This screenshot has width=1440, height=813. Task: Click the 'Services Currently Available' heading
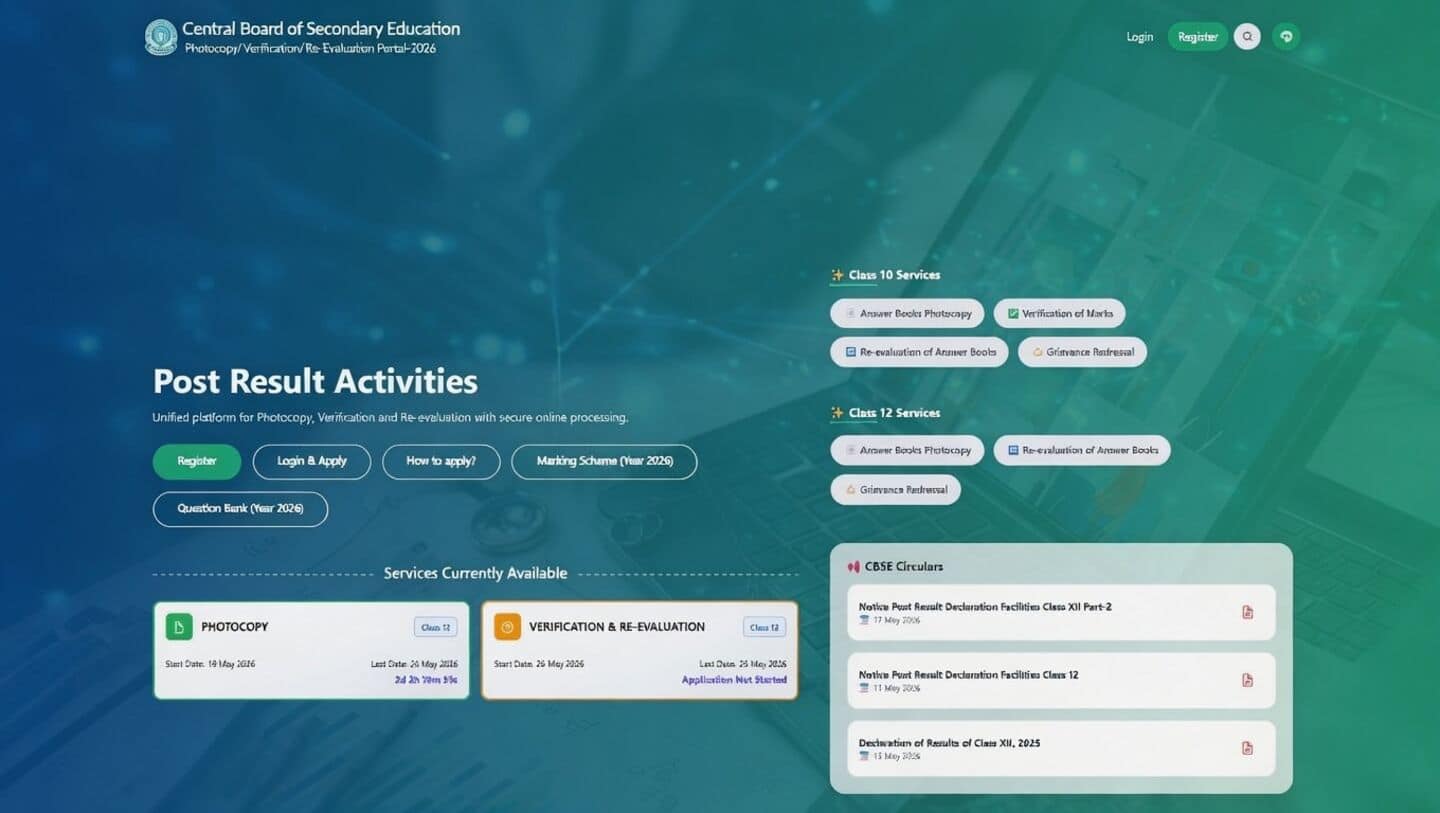(476, 573)
